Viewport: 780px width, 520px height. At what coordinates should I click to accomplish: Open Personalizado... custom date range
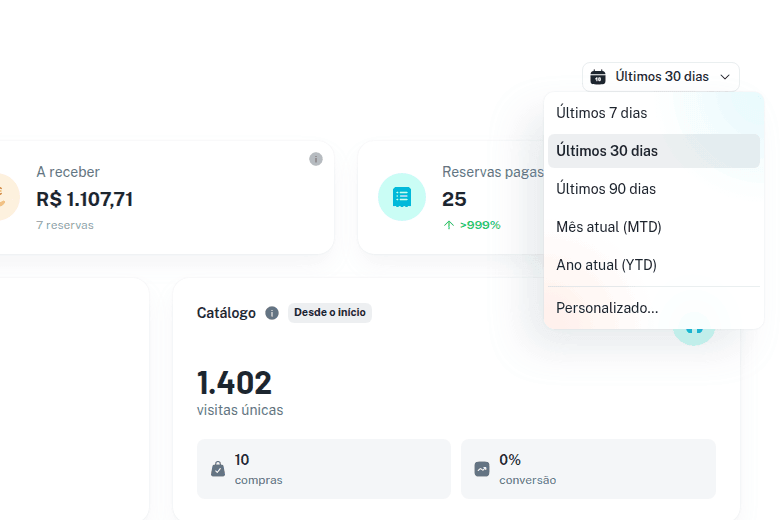tap(654, 308)
